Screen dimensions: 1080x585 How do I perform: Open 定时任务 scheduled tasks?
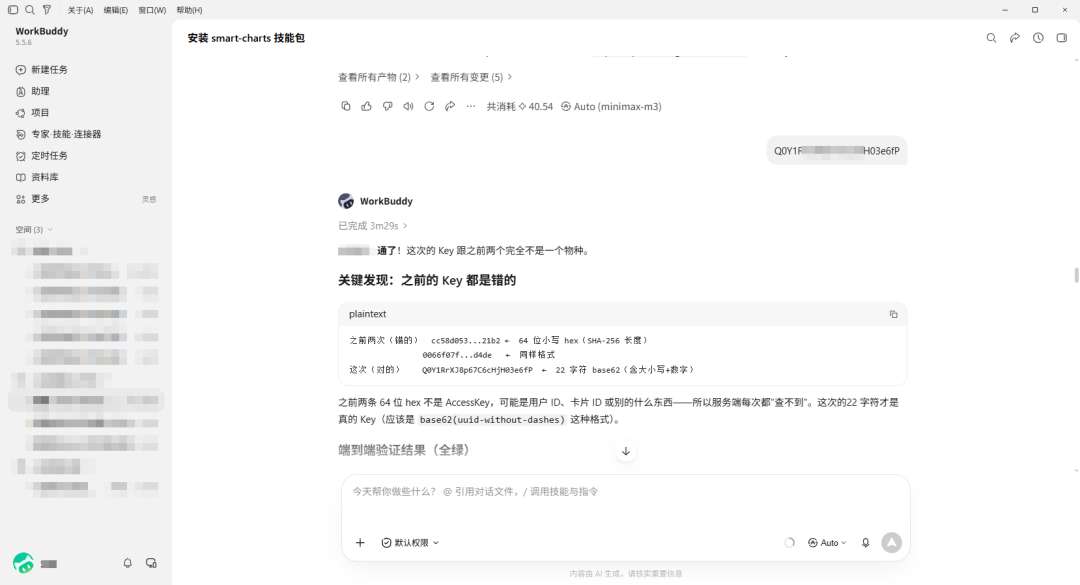[85, 156]
